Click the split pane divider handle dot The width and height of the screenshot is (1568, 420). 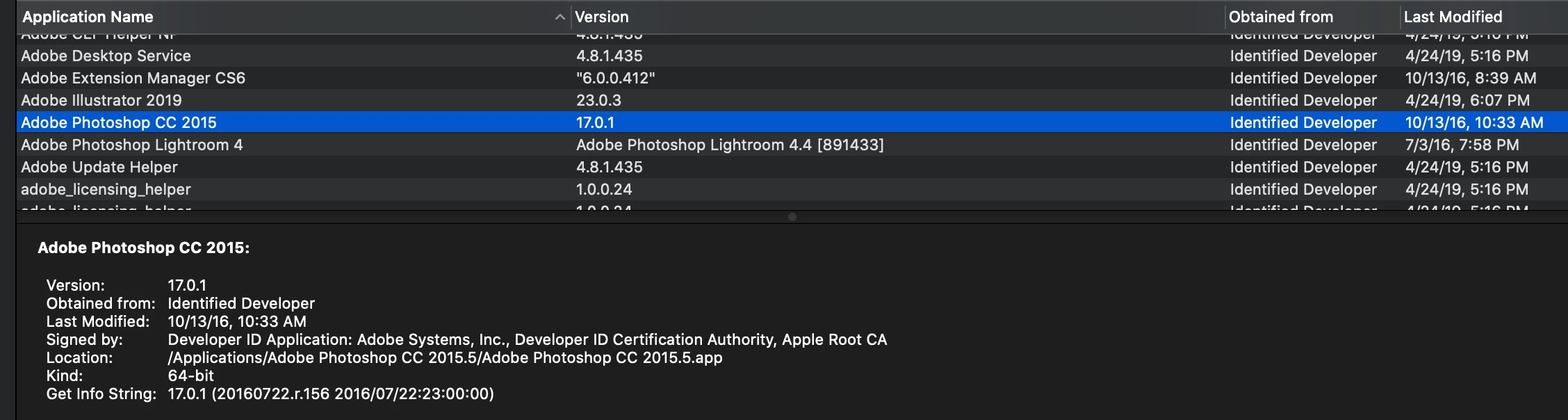tap(792, 217)
